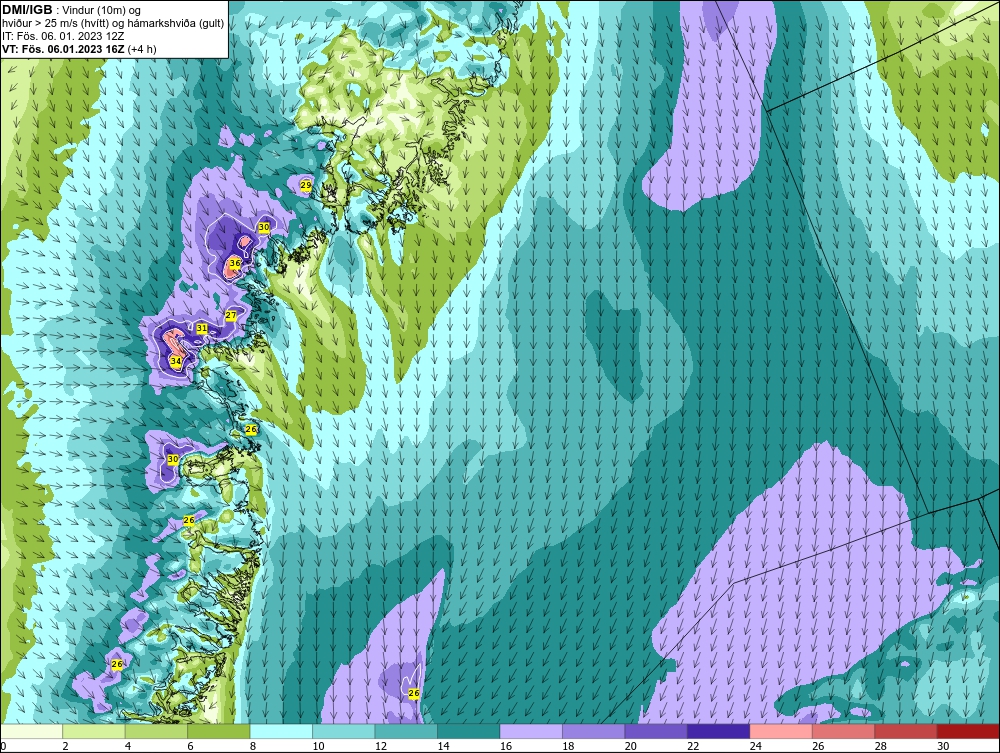Click the yellow gust label 29
This screenshot has width=1000, height=753.
pos(305,185)
